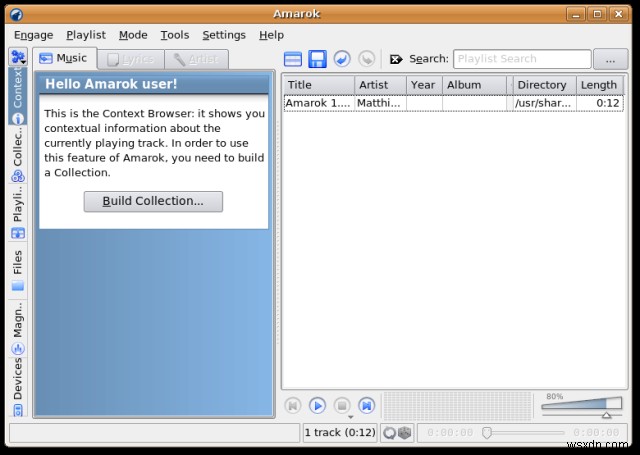Clear the playlist using toolbar icon
The image size is (640, 455).
[293, 59]
